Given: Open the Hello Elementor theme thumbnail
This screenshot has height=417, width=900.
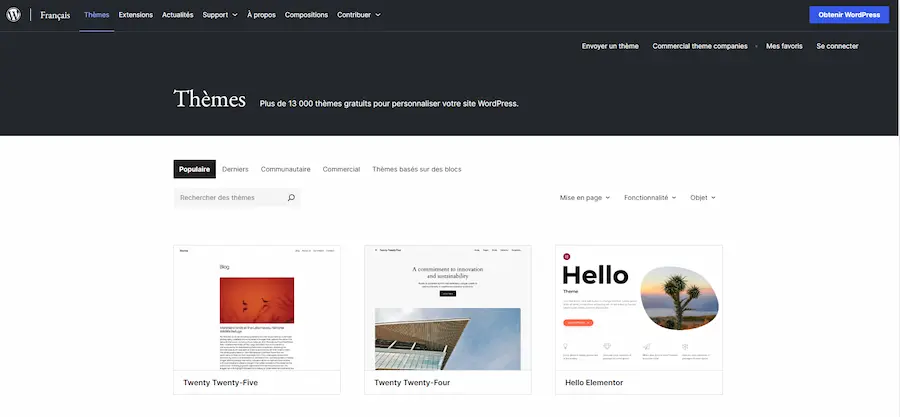Looking at the screenshot, I should [639, 308].
